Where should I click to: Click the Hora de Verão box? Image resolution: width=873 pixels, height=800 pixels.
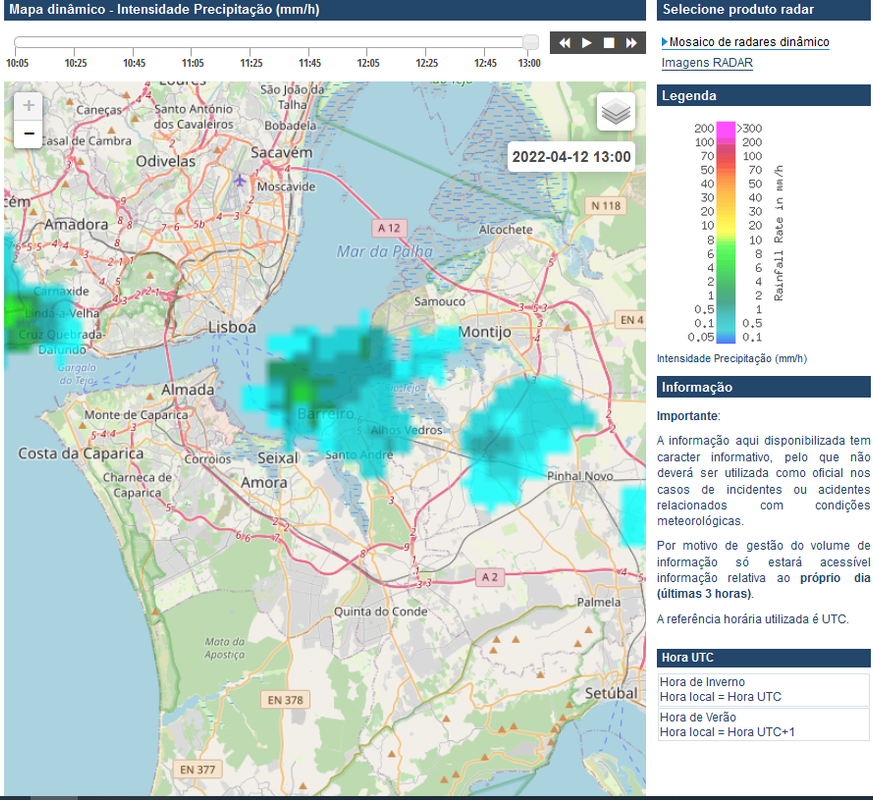pos(763,724)
